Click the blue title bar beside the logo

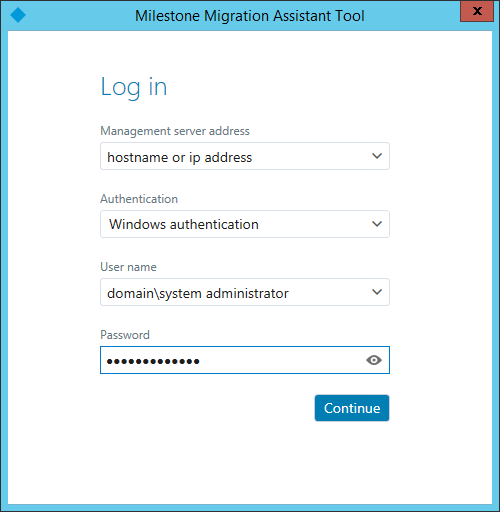pos(77,15)
